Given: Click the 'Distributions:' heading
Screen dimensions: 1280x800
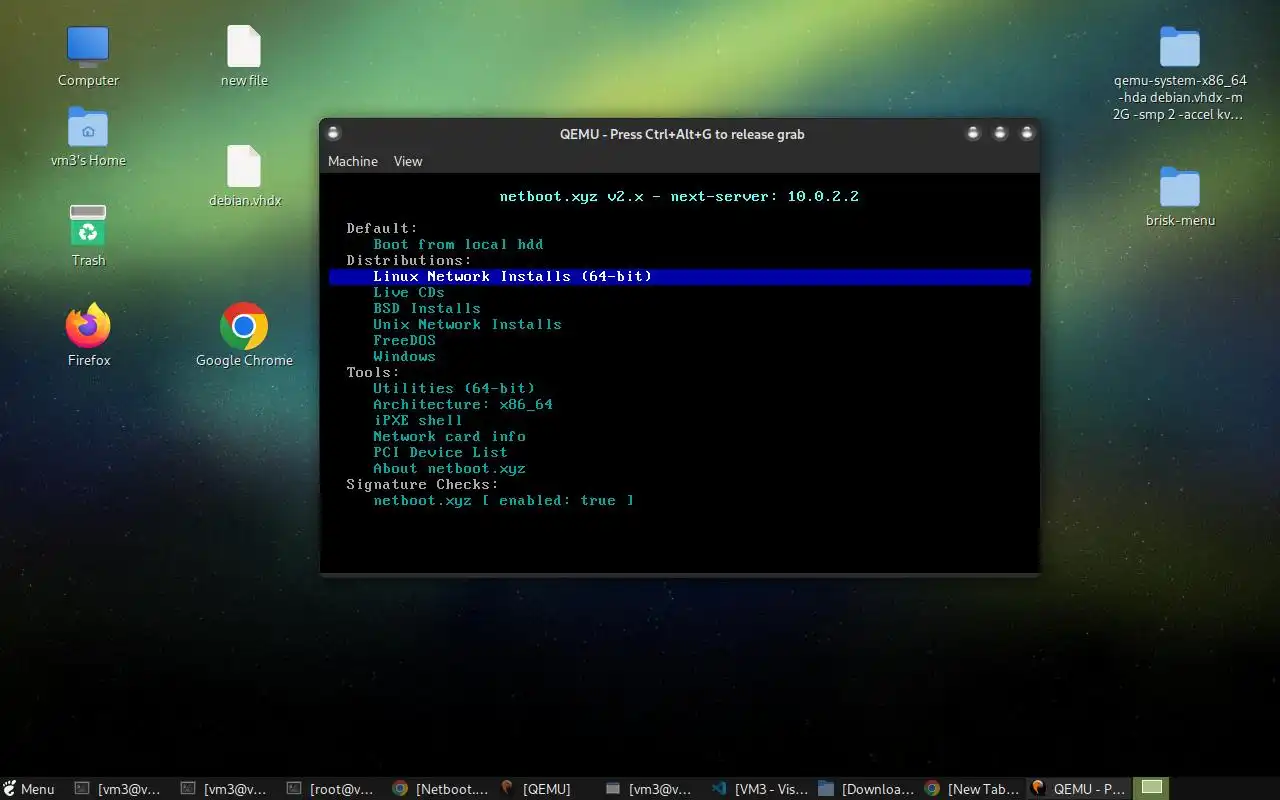Looking at the screenshot, I should (409, 260).
